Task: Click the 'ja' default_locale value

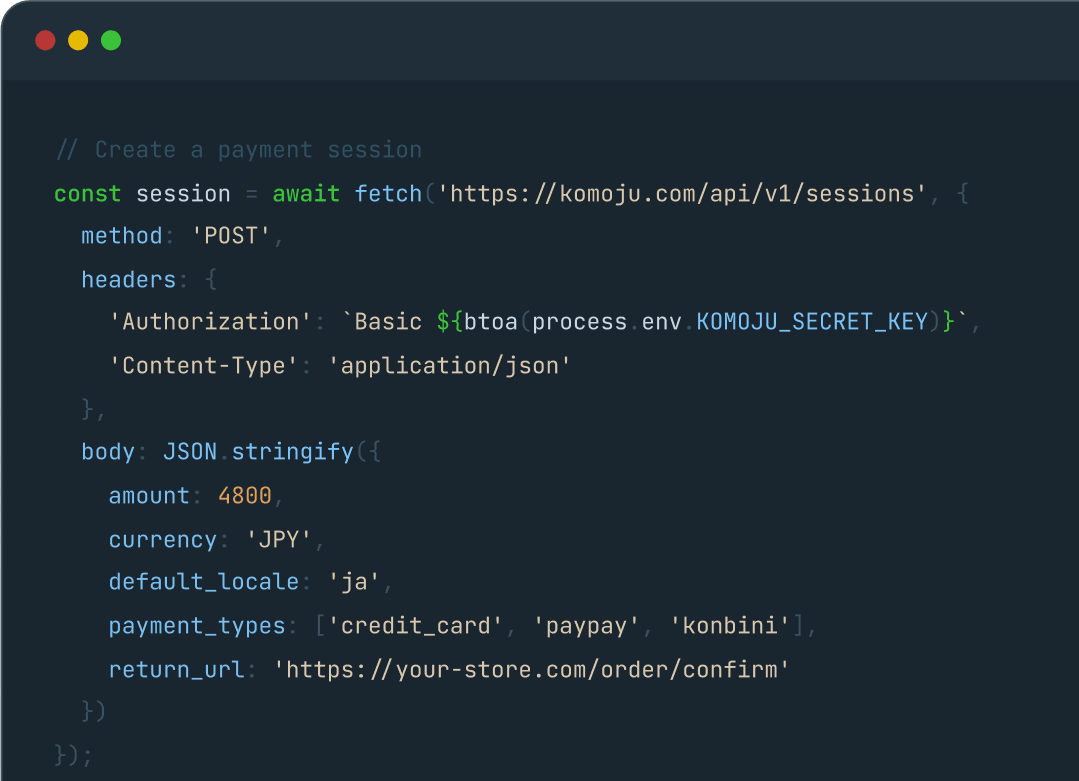Action: click(354, 582)
